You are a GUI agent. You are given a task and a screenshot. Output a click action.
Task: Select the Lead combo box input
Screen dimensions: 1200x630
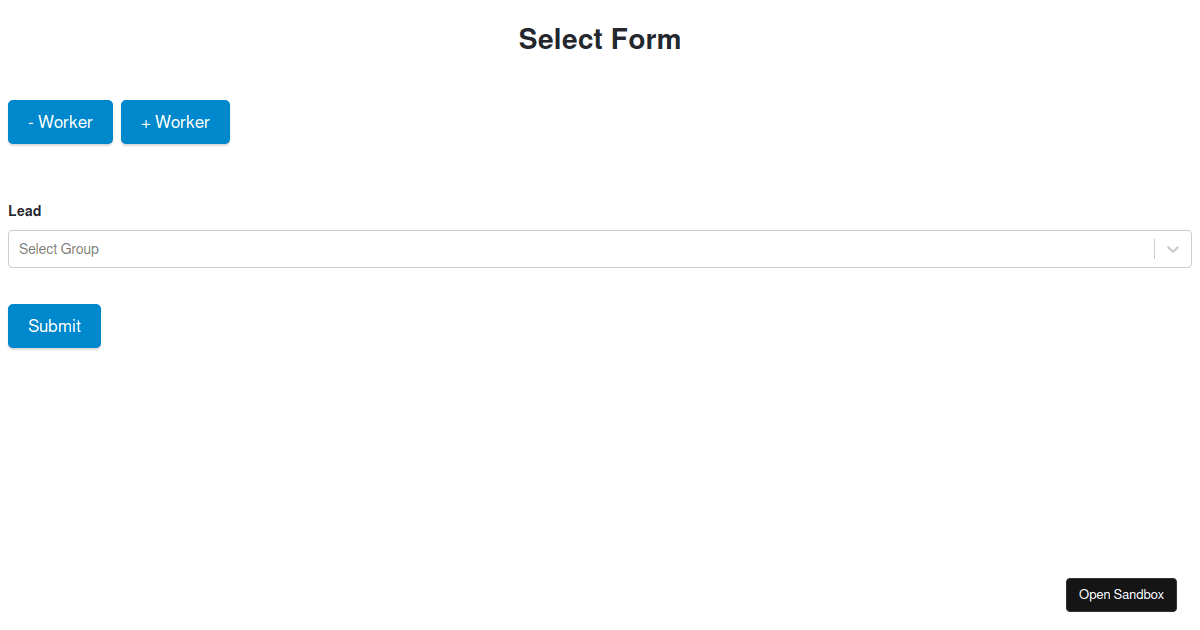(x=580, y=249)
